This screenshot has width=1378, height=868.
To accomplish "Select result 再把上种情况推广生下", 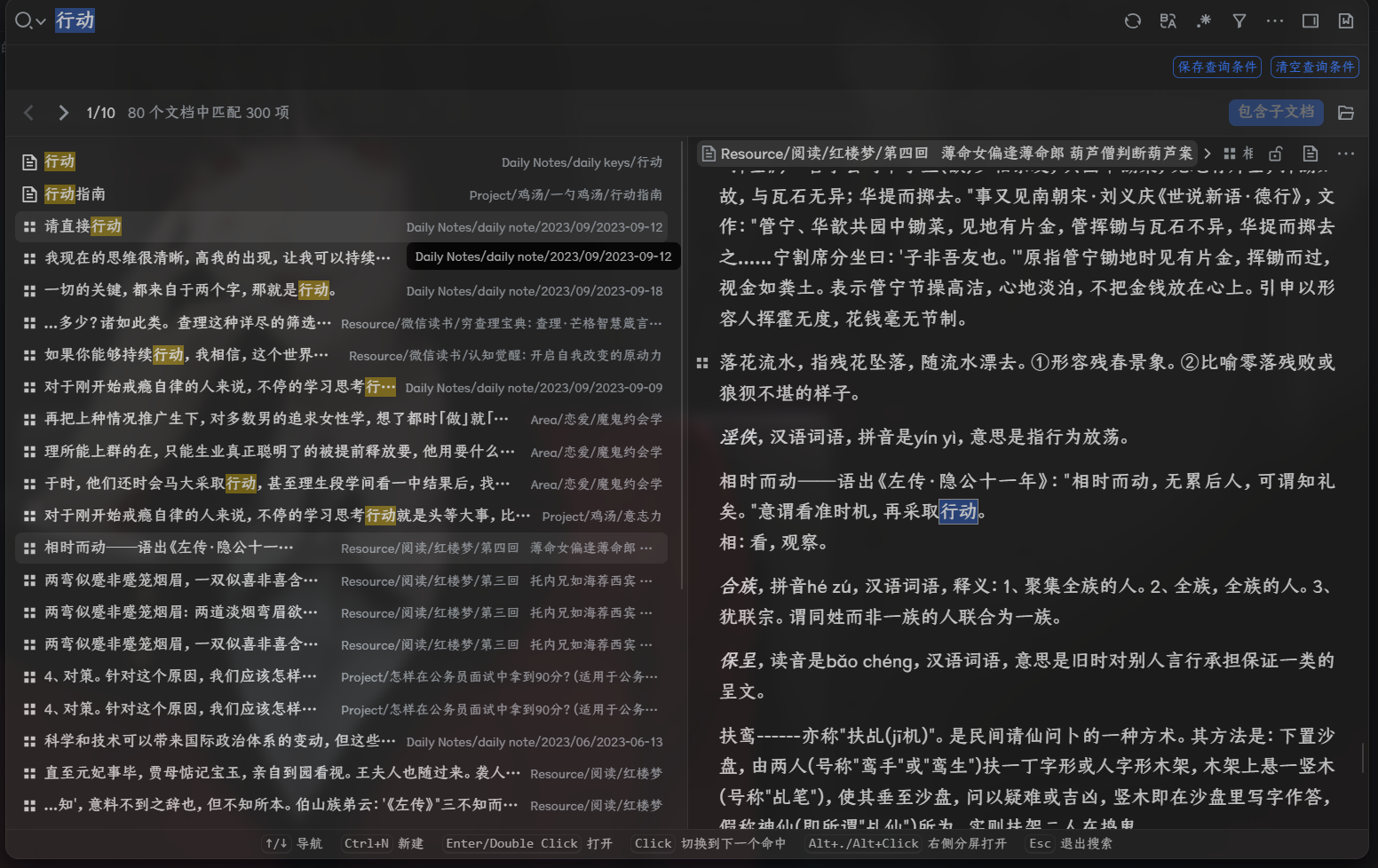I will [342, 419].
